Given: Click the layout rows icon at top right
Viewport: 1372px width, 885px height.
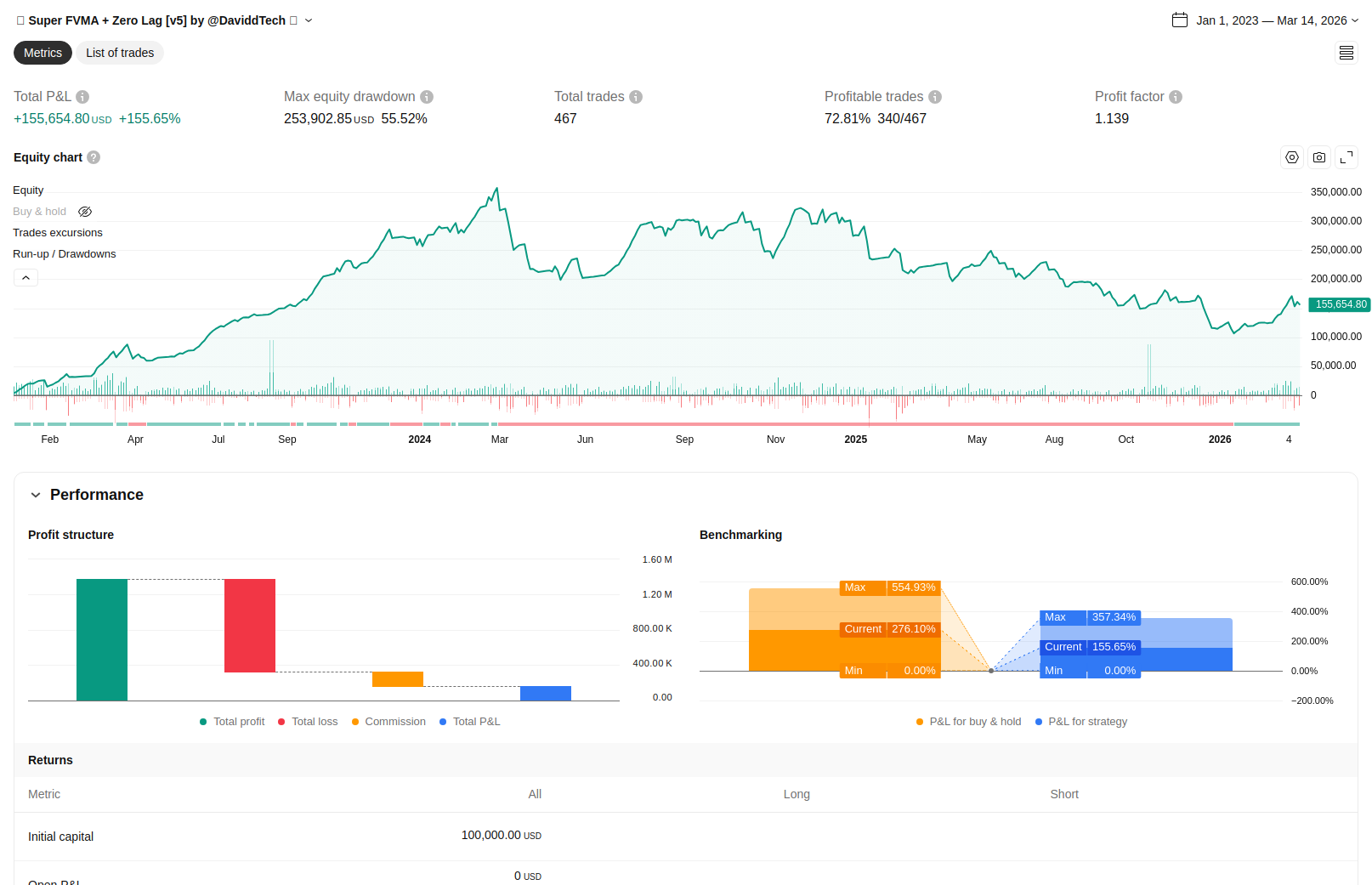Looking at the screenshot, I should coord(1346,53).
